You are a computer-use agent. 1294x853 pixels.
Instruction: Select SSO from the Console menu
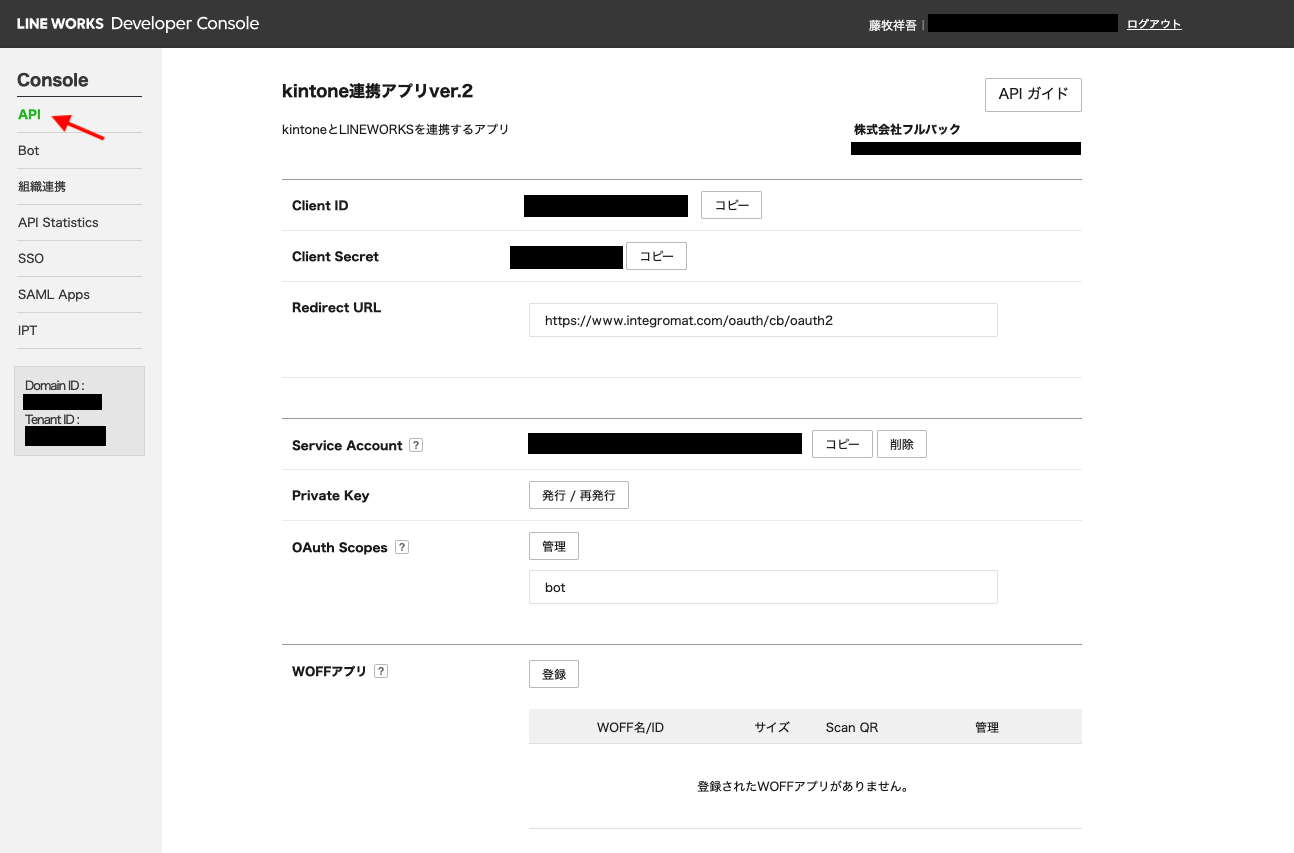[31, 259]
